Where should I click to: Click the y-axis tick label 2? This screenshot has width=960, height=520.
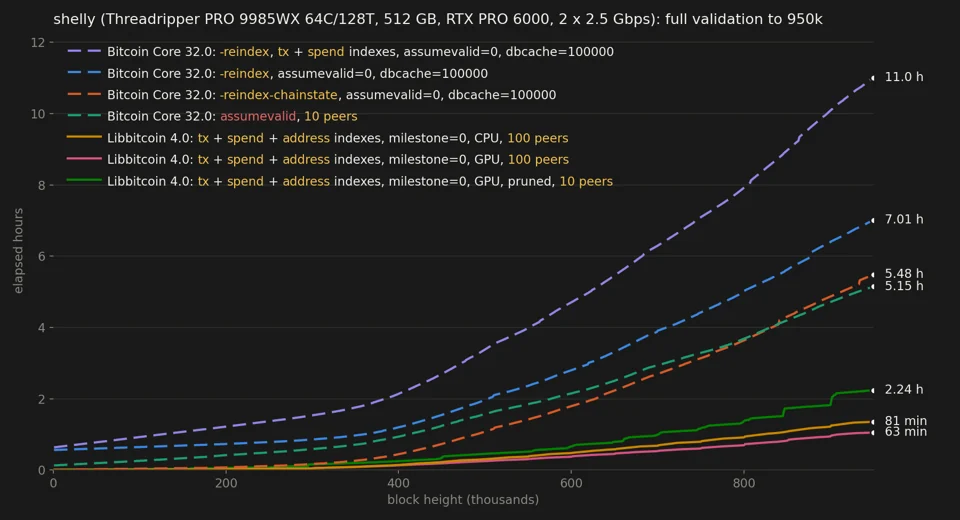coord(42,399)
